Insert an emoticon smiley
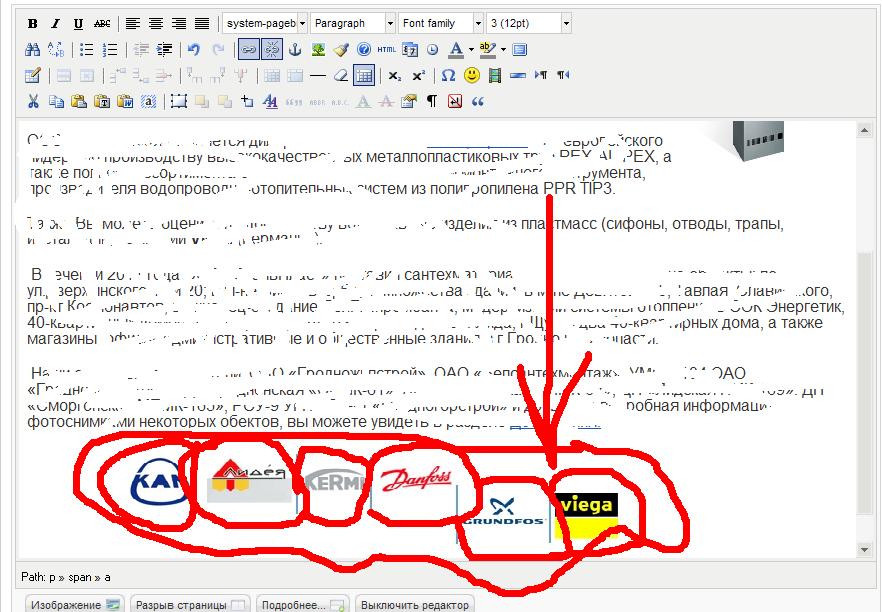Viewport: 882px width, 612px height. coord(471,75)
